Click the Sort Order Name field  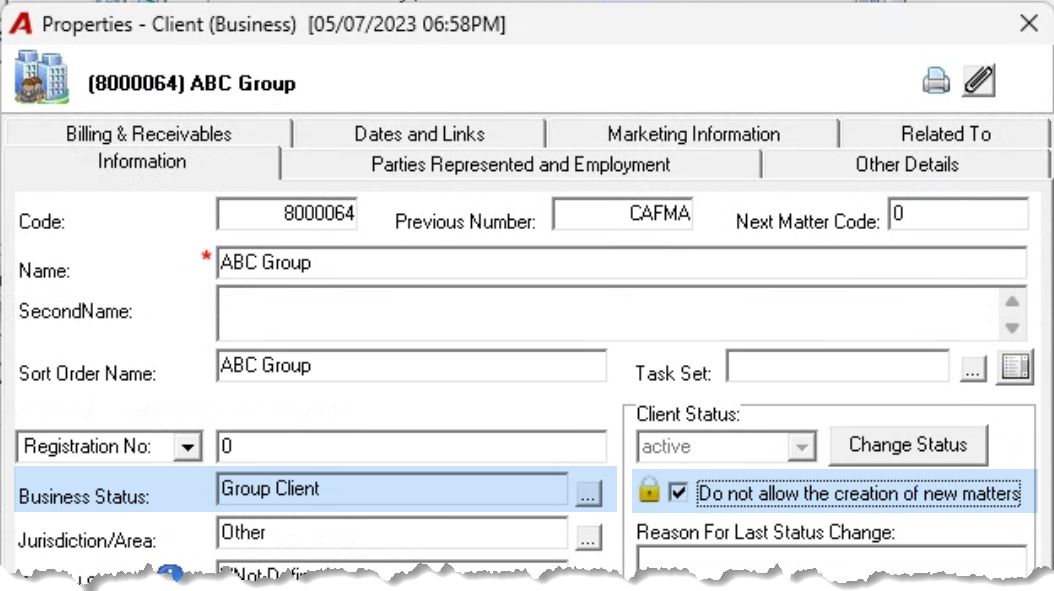tap(411, 366)
